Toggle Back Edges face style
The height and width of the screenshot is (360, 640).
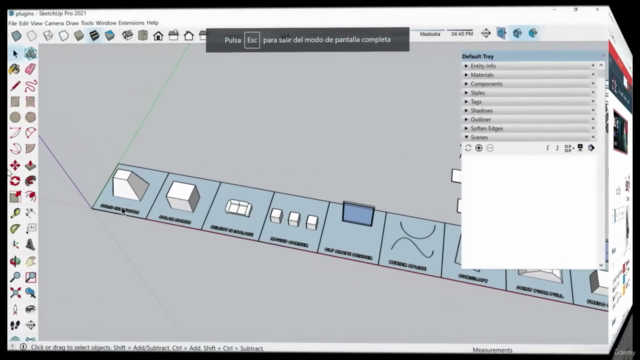pos(32,36)
